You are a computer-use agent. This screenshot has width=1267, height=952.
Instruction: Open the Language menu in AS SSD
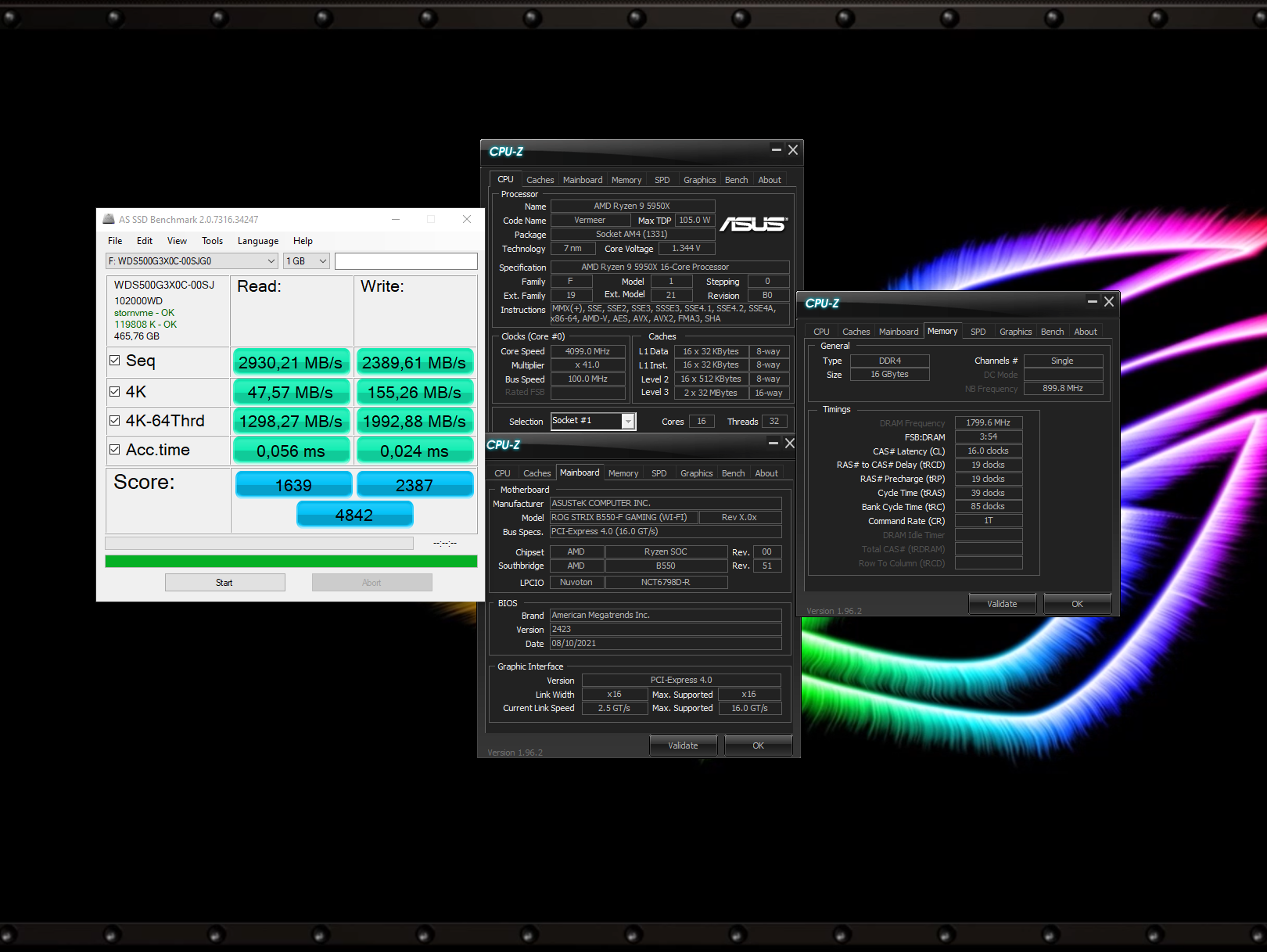point(258,241)
